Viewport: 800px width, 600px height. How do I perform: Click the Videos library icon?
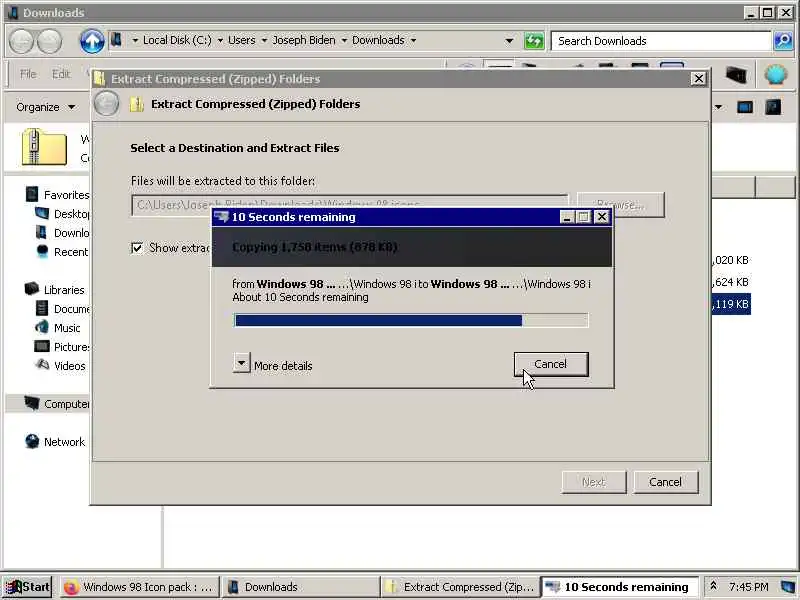pyautogui.click(x=42, y=365)
